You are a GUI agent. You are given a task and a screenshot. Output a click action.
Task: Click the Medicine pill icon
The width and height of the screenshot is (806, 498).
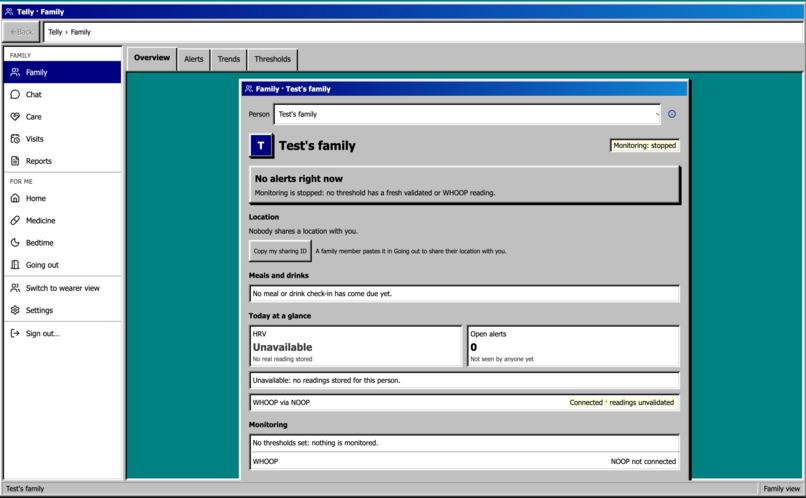click(15, 220)
